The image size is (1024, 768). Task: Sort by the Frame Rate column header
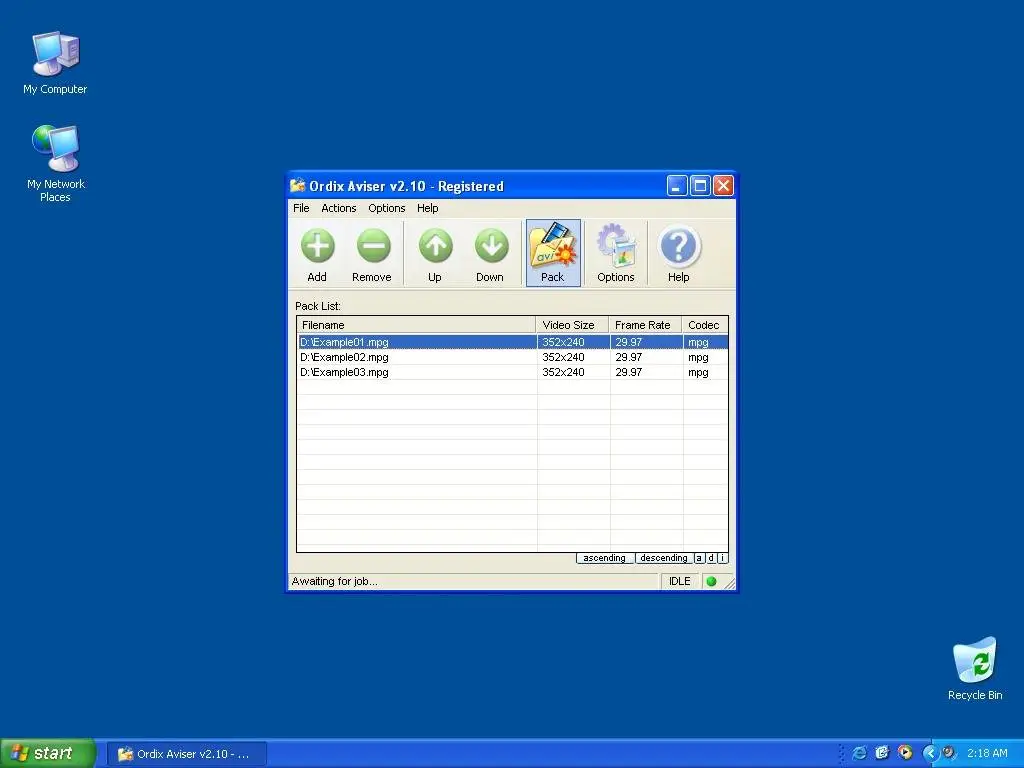[x=645, y=325]
